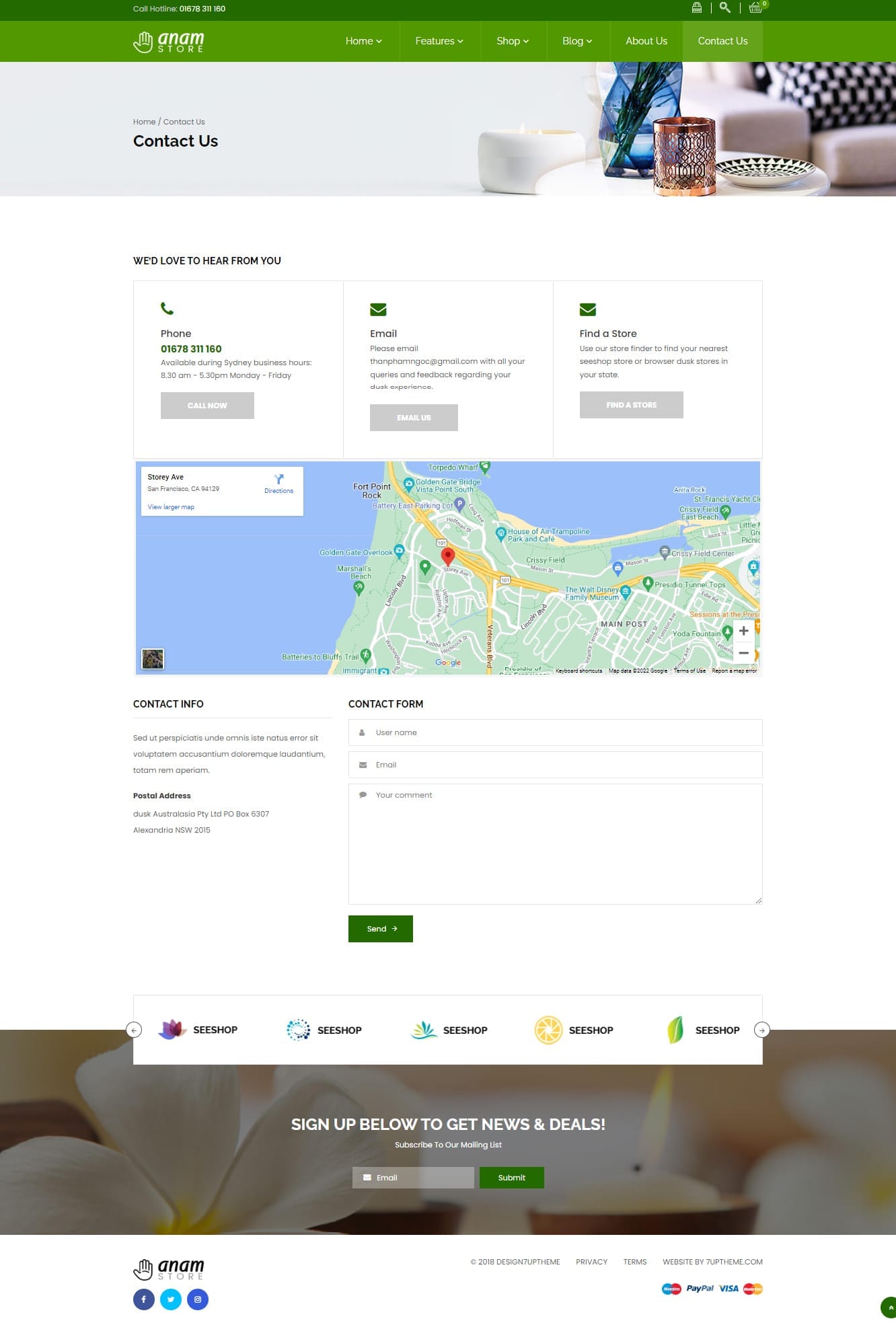Open the Facebook social icon

[x=144, y=1299]
